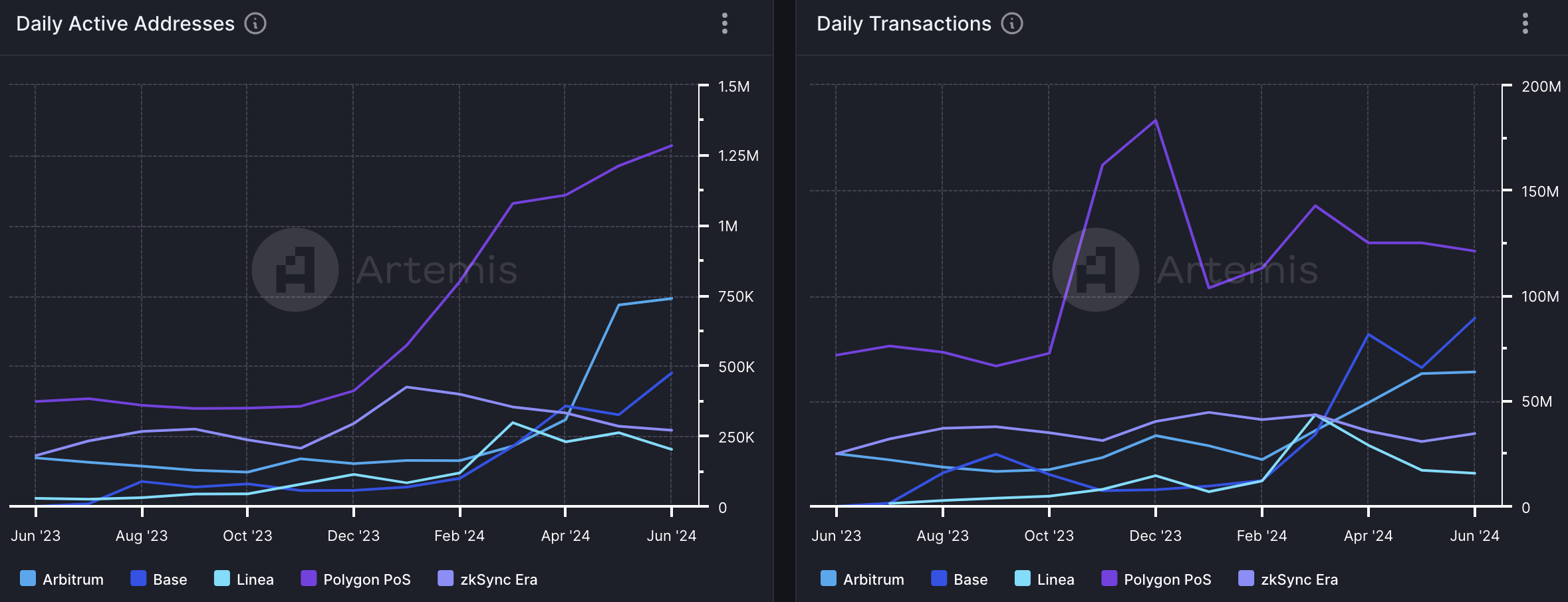The width and height of the screenshot is (1568, 602).
Task: Click Apr '24 axis label on Daily Transactions chart
Action: click(1369, 536)
